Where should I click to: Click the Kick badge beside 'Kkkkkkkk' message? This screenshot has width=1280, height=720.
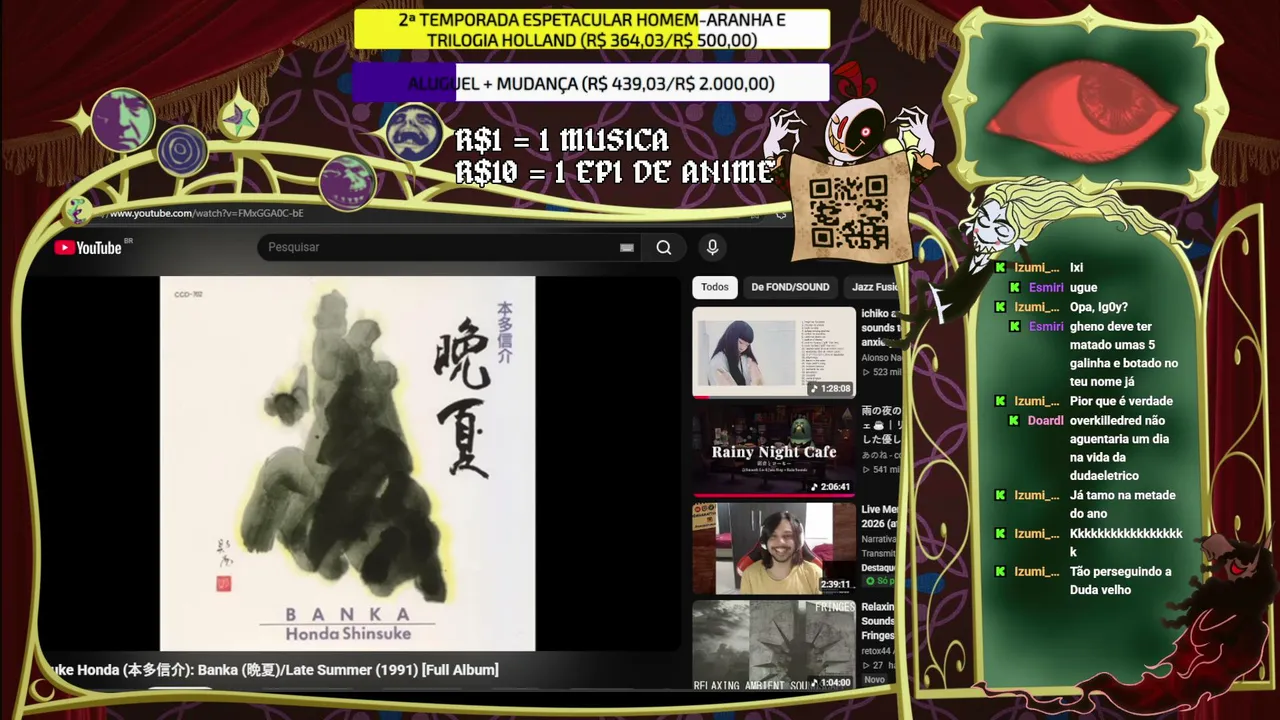(1000, 534)
